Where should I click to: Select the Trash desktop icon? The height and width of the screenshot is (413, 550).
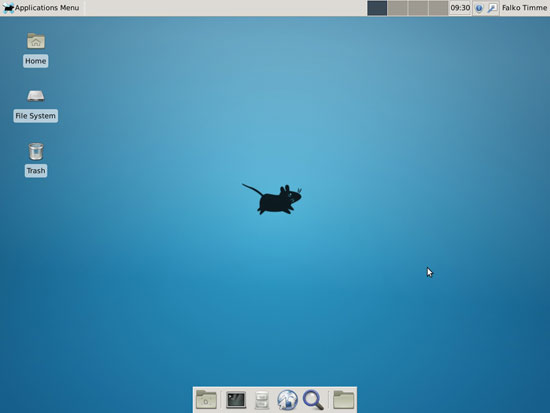tap(36, 152)
